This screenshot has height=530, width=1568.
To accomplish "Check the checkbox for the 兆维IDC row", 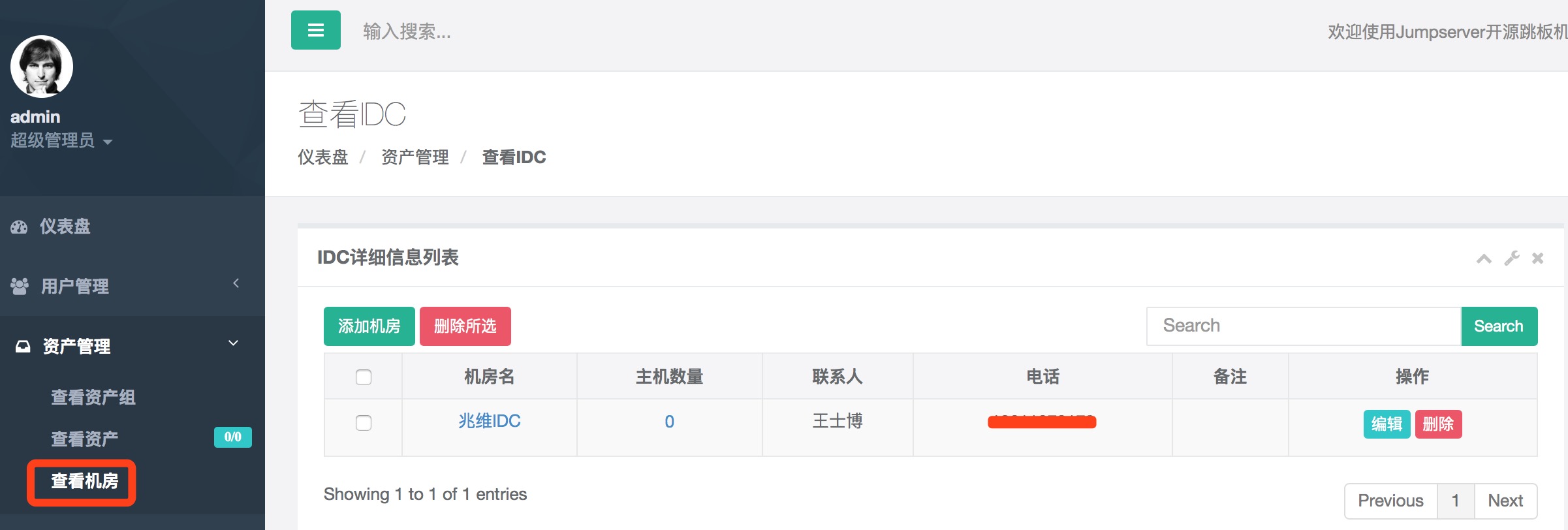I will [x=364, y=423].
